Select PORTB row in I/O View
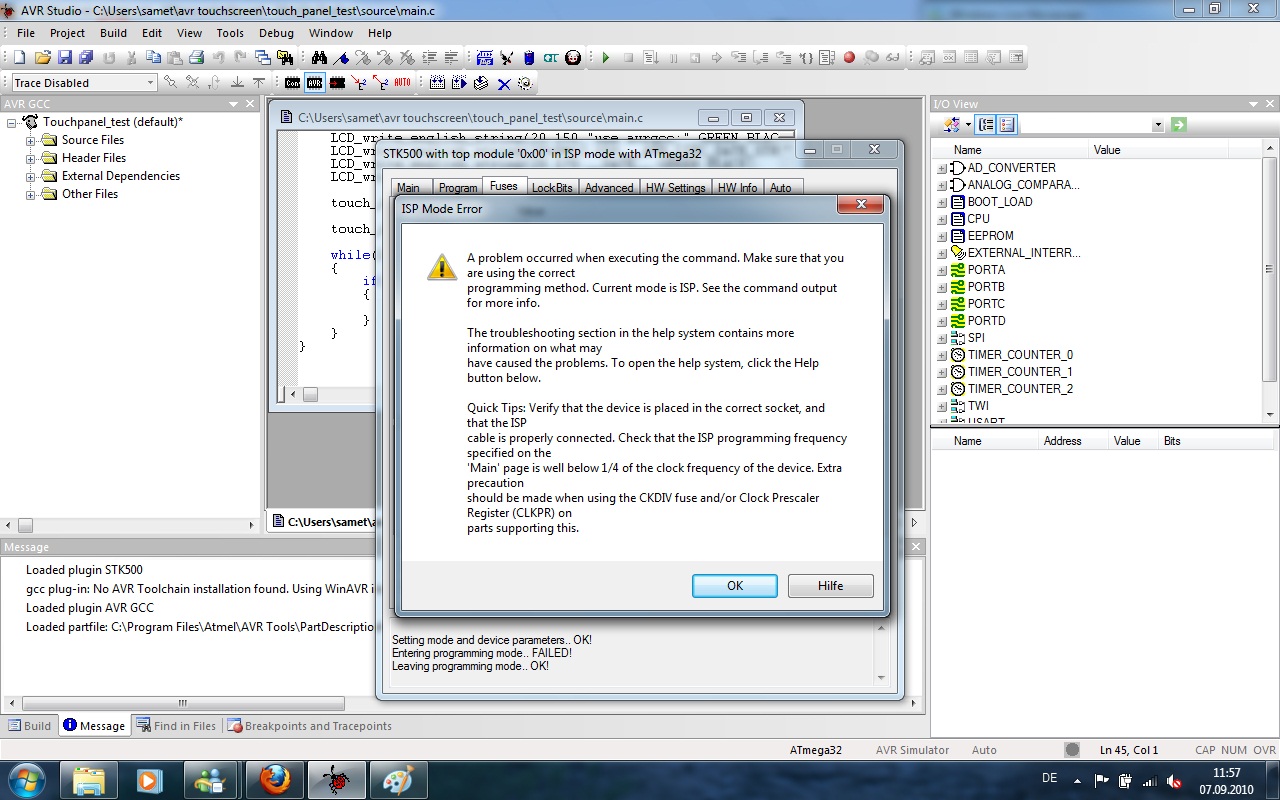The image size is (1280, 800). [986, 287]
